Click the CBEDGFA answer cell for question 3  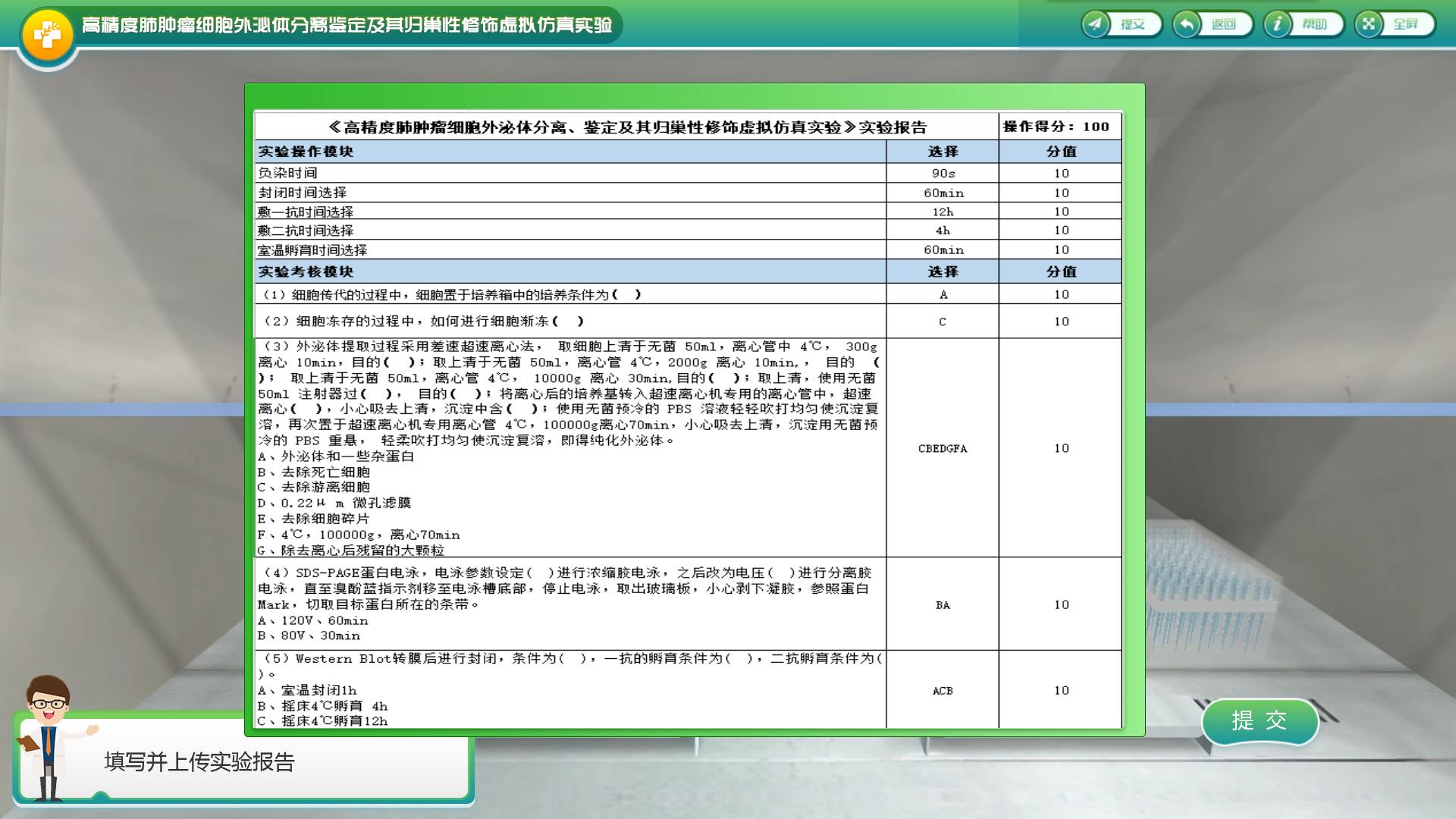(x=943, y=448)
